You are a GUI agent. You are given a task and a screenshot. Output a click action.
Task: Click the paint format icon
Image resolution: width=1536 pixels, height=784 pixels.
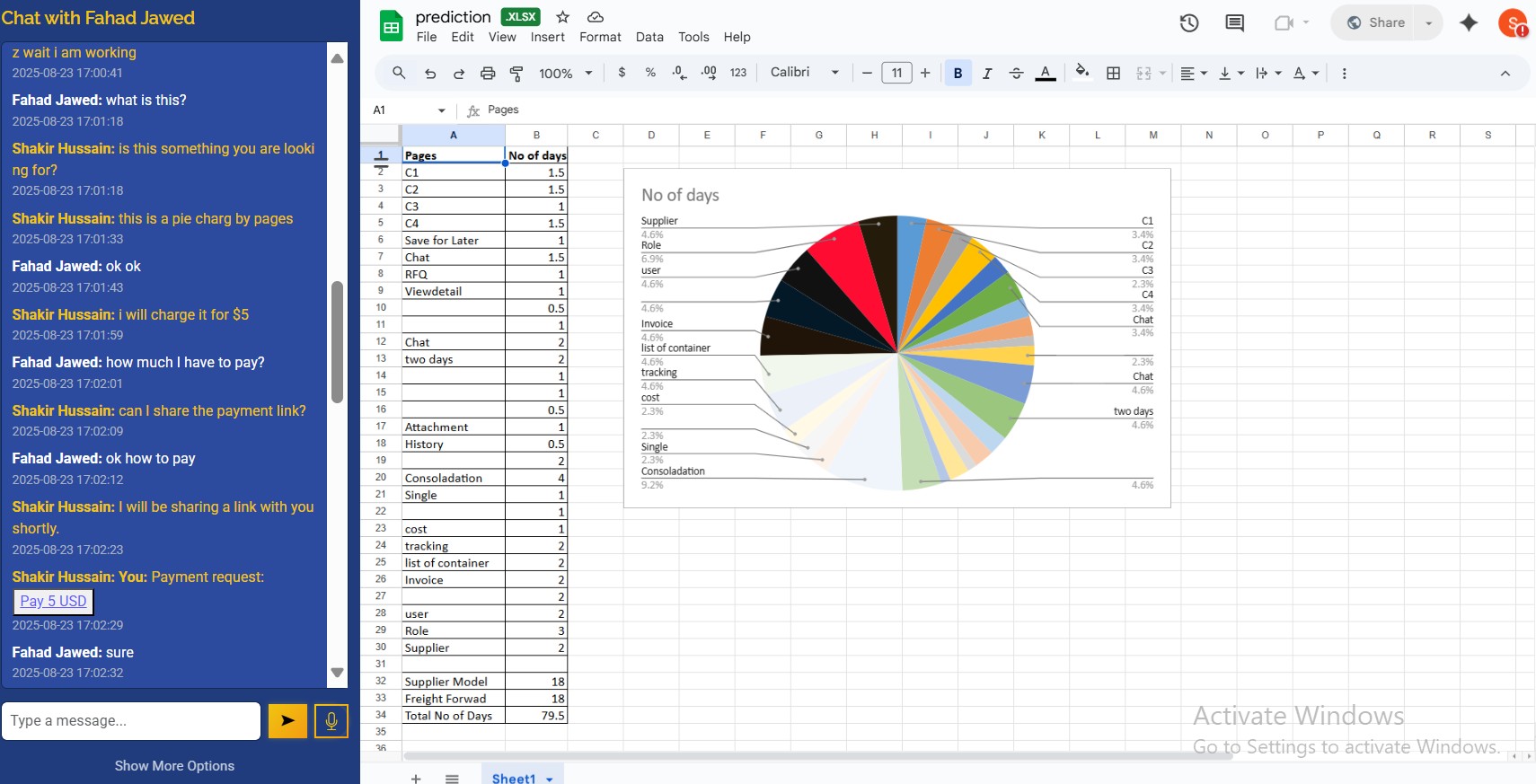tap(516, 74)
